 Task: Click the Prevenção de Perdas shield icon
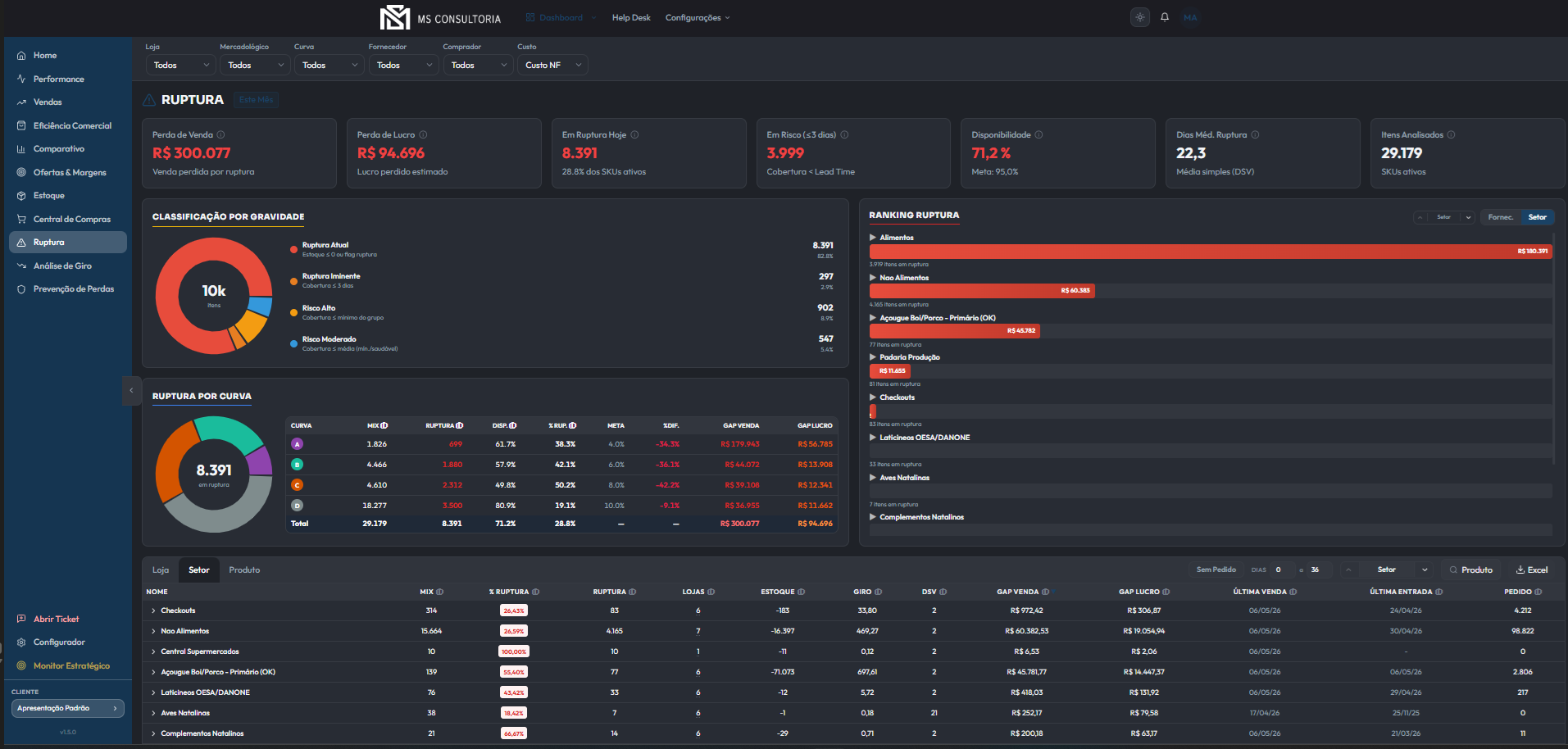click(x=21, y=289)
